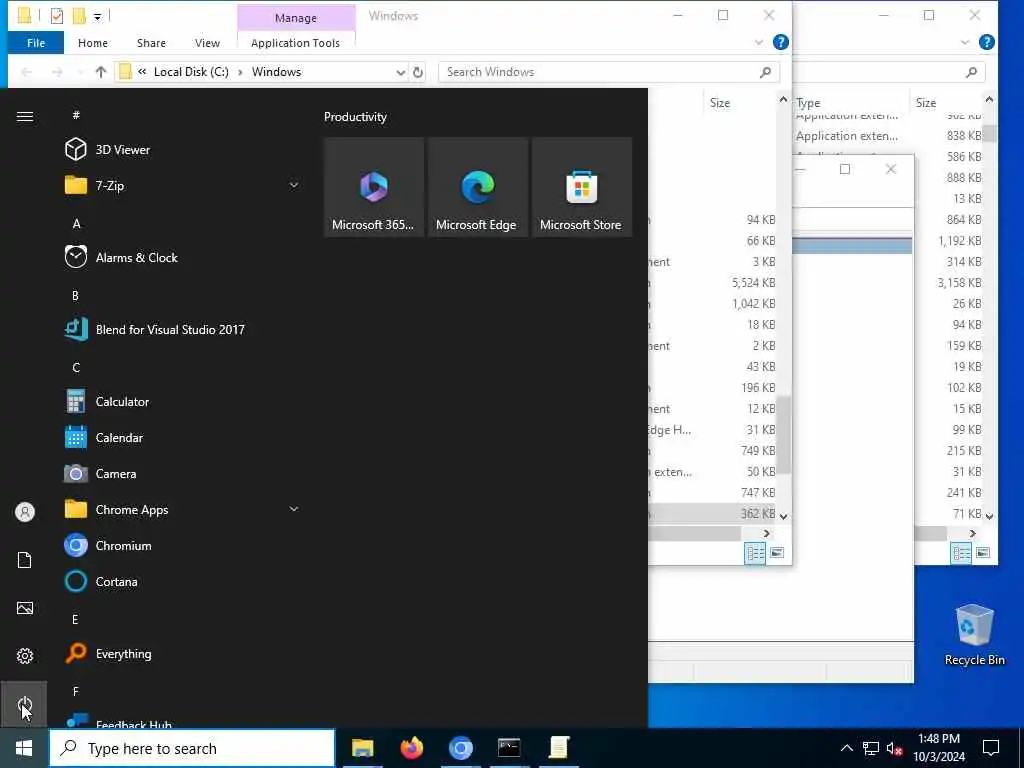Viewport: 1024px width, 768px height.
Task: Expand the 7-Zip folder chevron
Action: pos(294,185)
